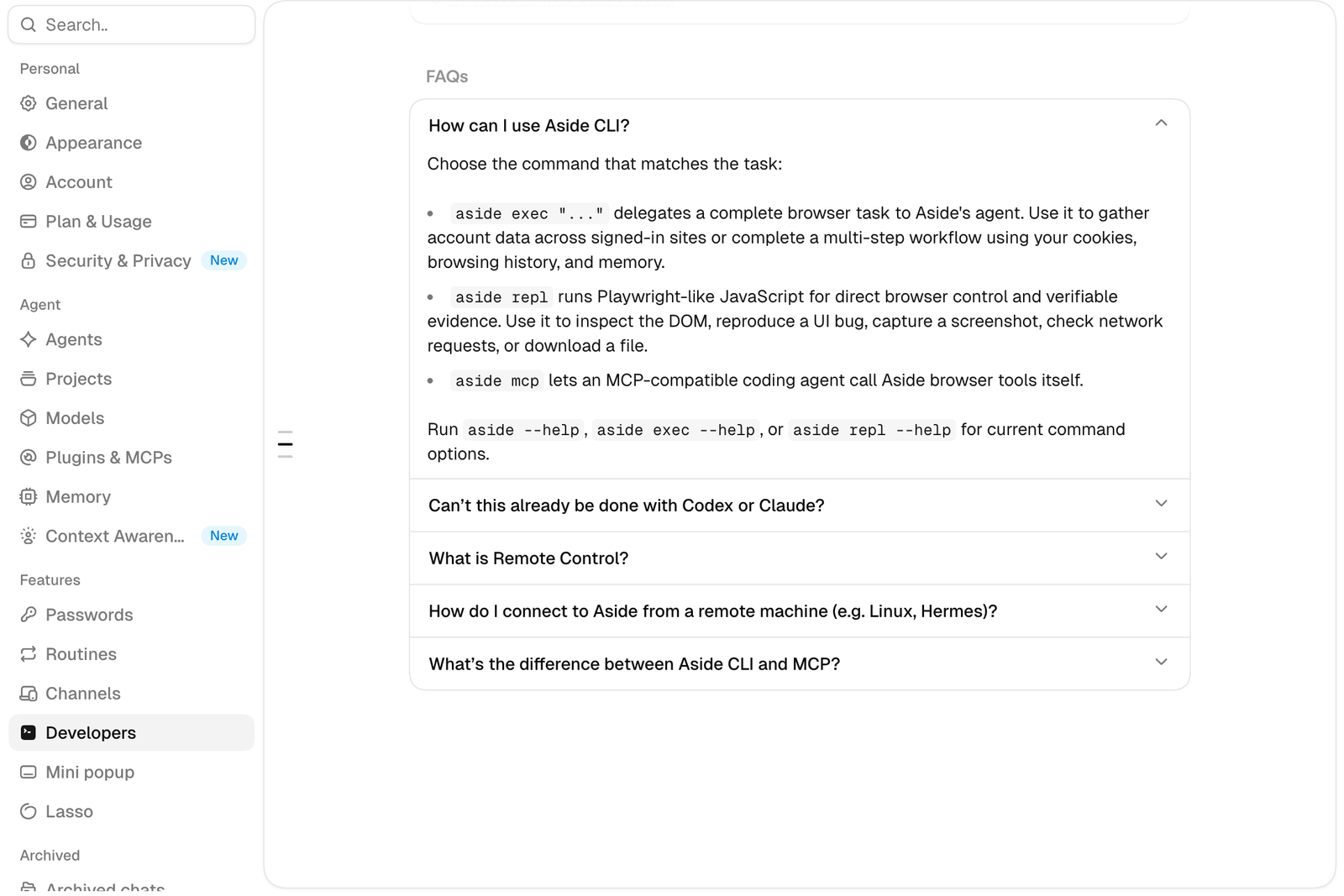Expand the remote machine connection FAQ

[x=800, y=611]
